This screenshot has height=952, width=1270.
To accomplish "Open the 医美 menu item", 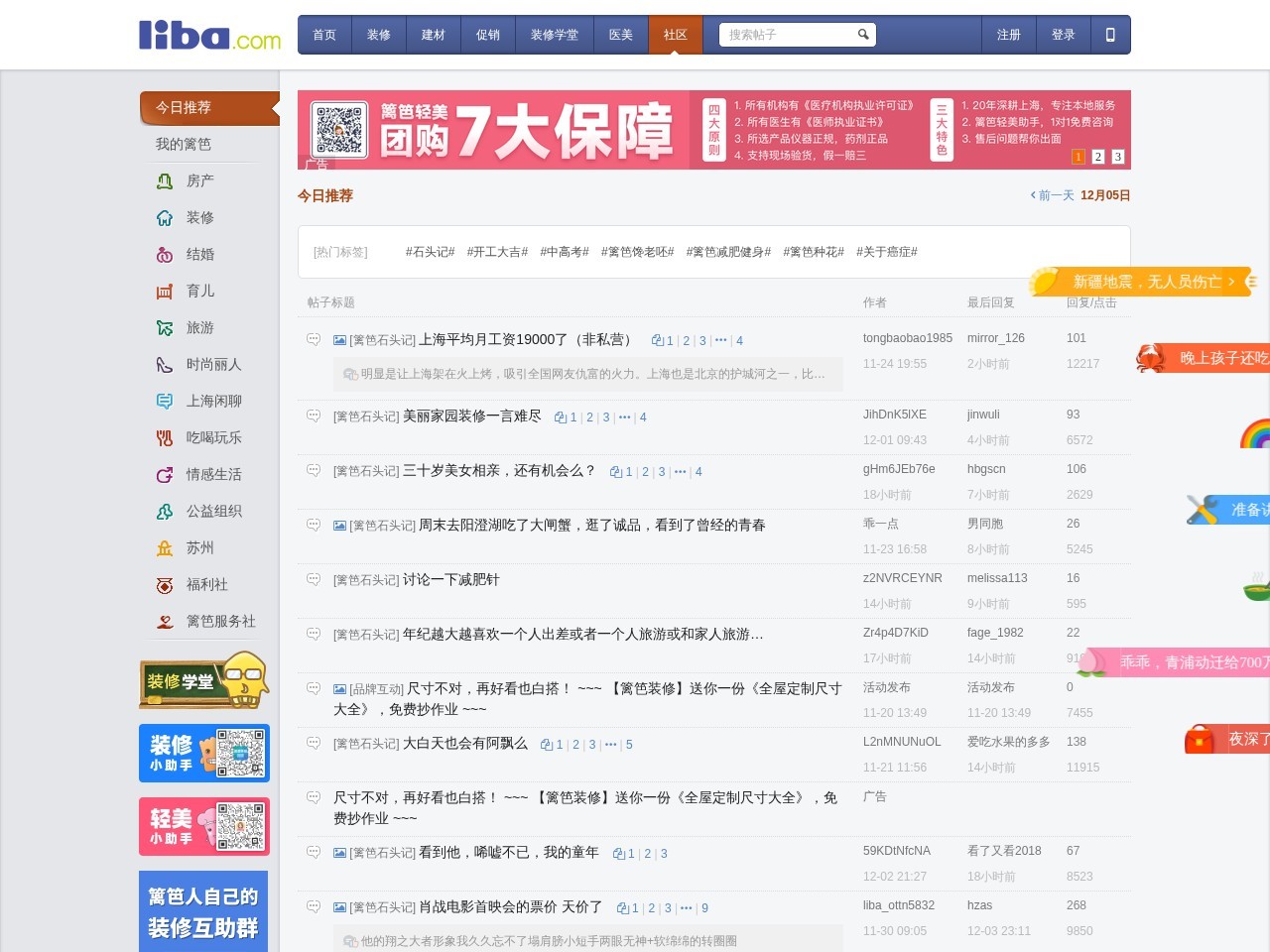I will [621, 34].
